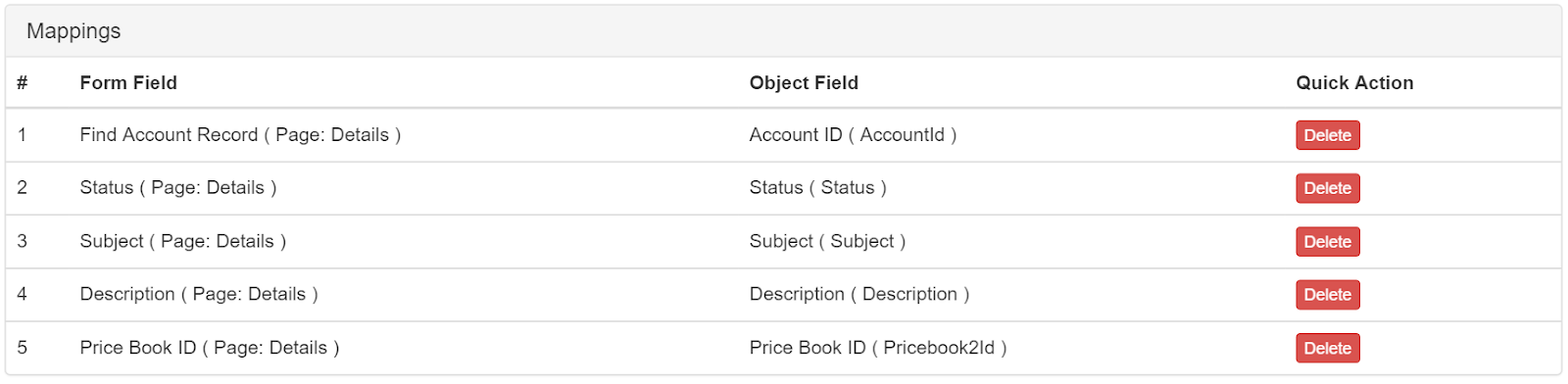Click the Mappings panel heading
1568x384 pixels.
pyautogui.click(x=73, y=31)
